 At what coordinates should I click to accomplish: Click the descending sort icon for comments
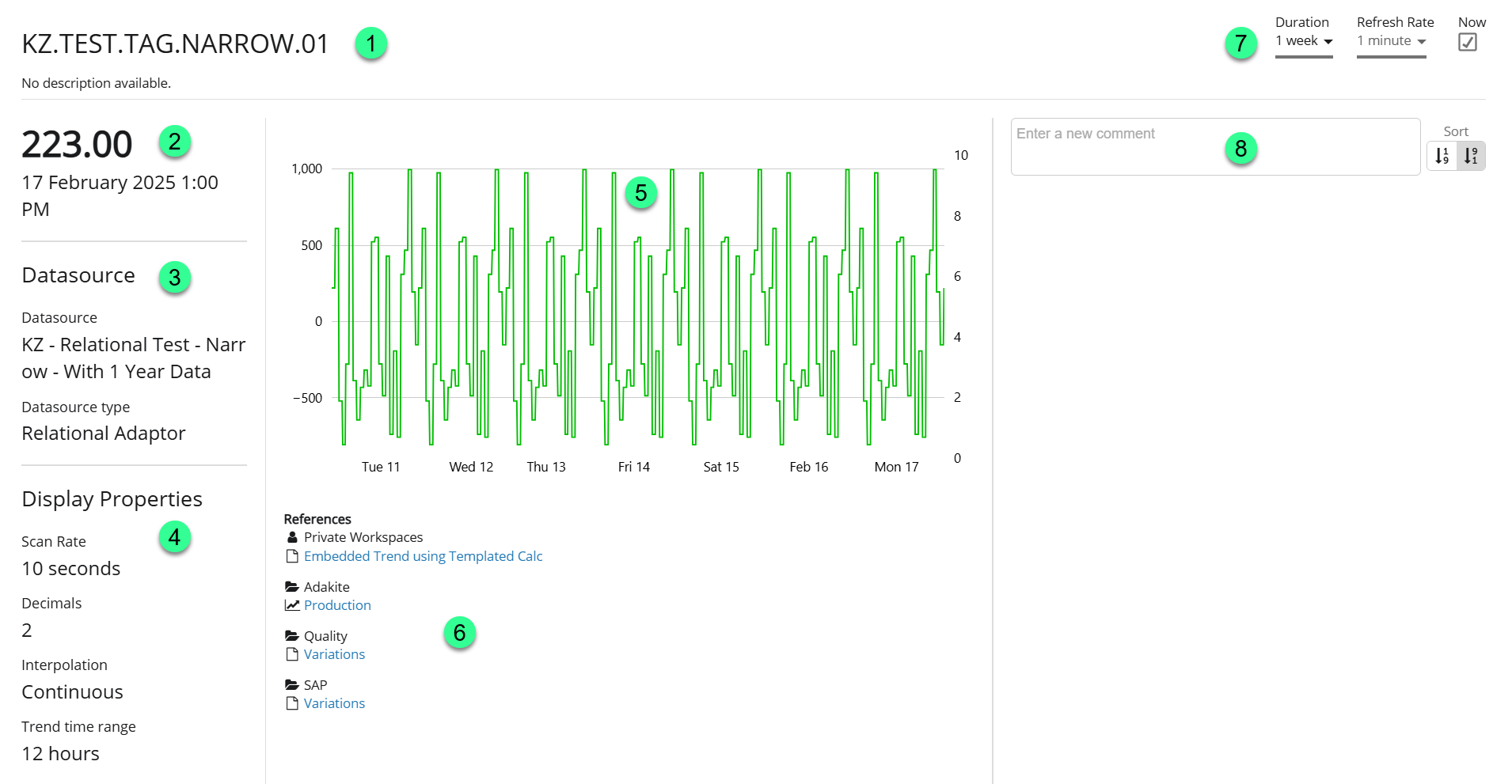[x=1471, y=156]
